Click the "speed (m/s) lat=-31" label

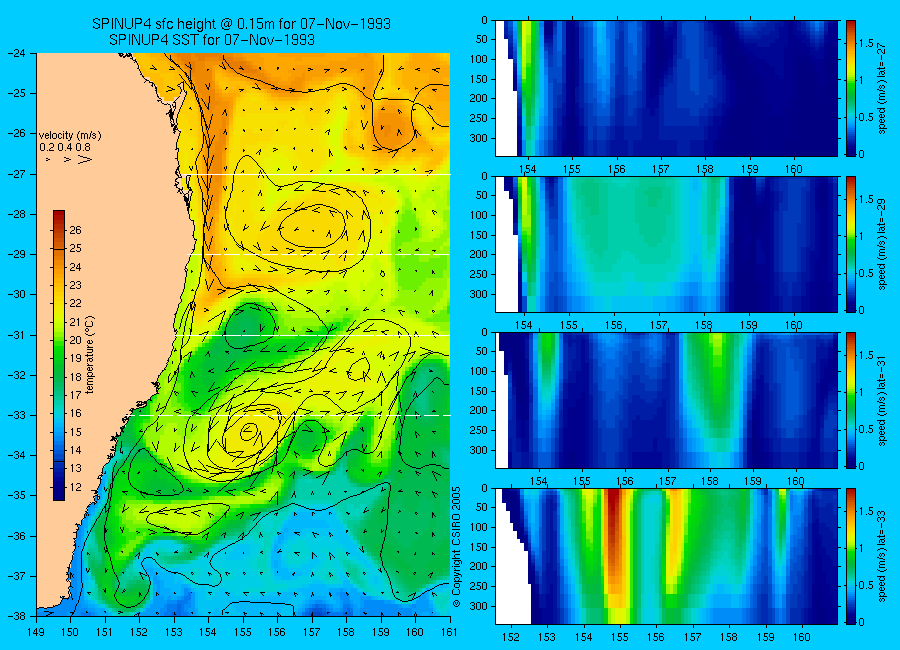coord(883,400)
